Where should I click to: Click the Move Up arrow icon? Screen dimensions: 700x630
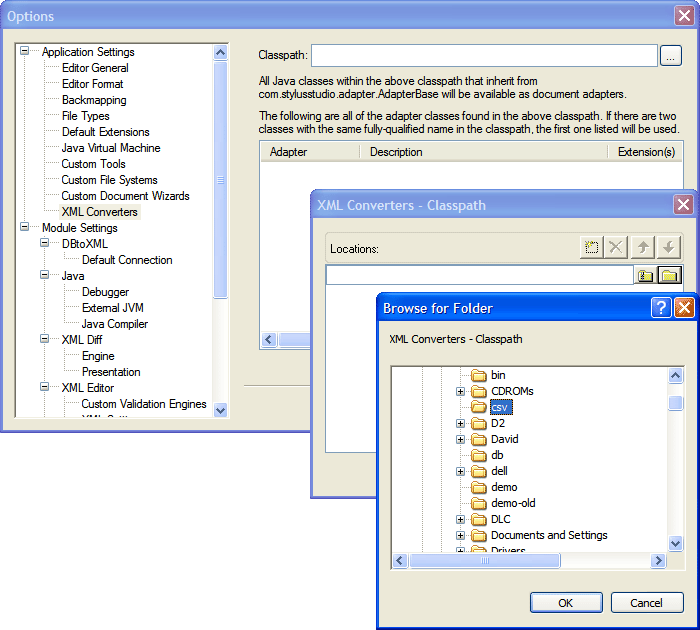(x=644, y=248)
